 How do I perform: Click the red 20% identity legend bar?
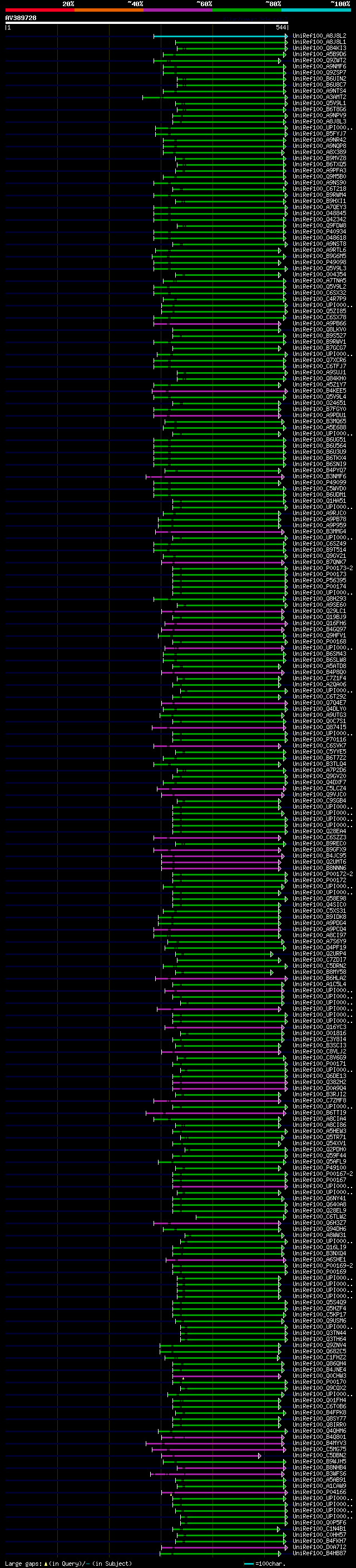[39, 10]
